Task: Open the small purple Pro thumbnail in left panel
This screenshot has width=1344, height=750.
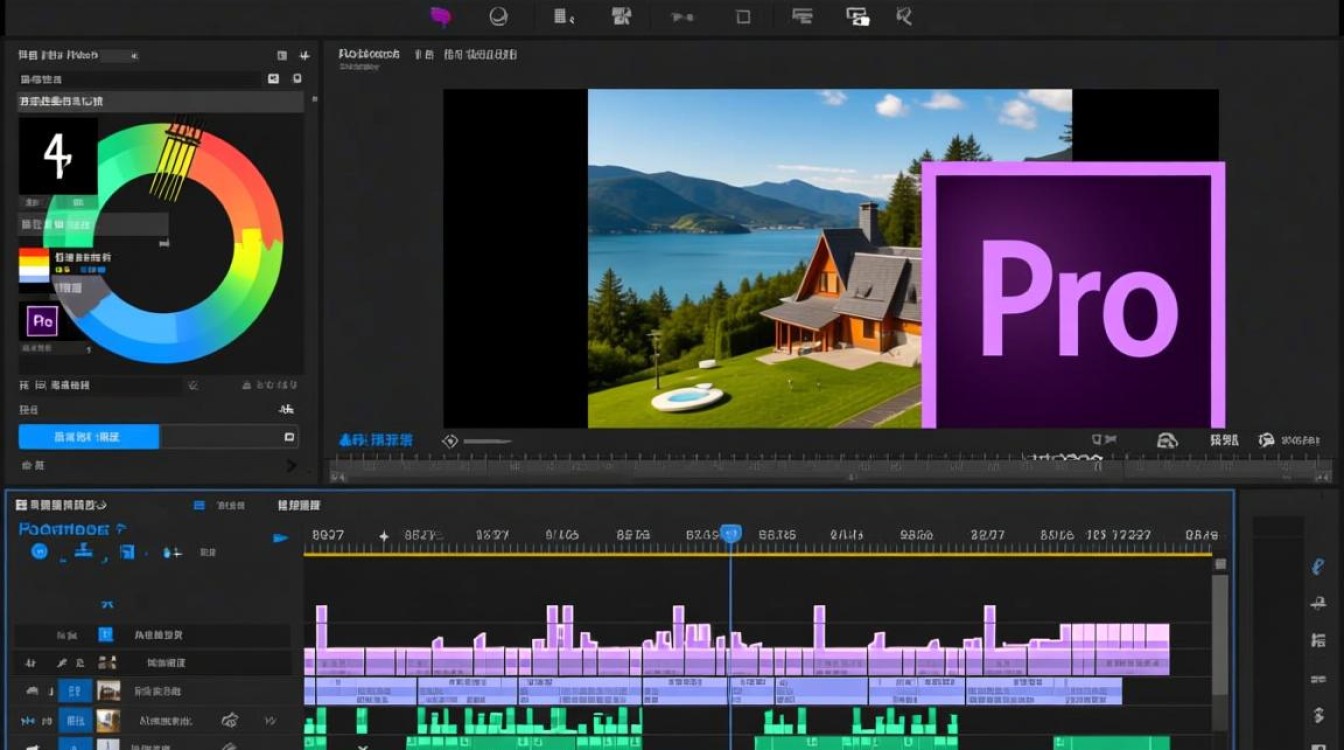Action: [x=42, y=320]
